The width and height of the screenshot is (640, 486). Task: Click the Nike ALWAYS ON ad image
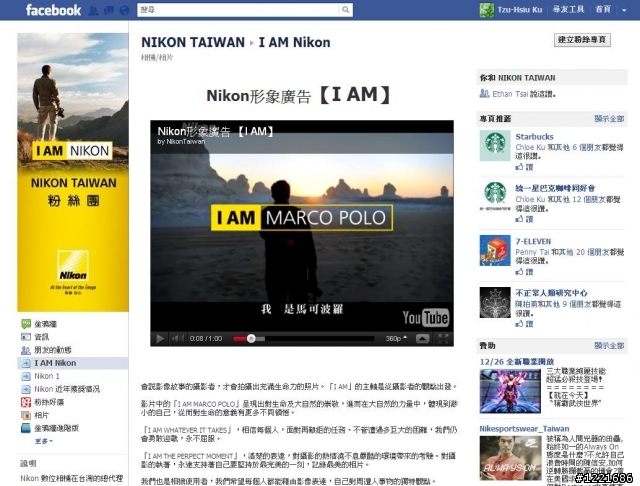[x=510, y=458]
